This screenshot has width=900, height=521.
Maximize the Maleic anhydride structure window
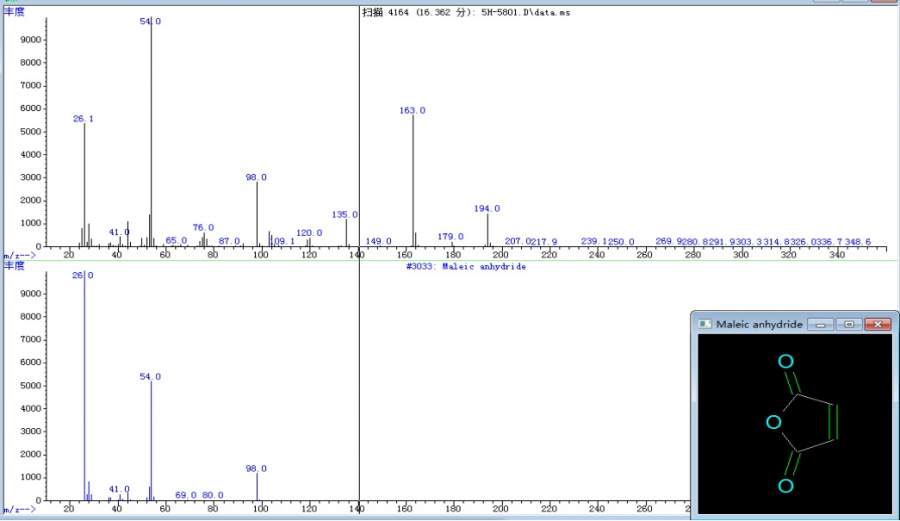click(849, 325)
